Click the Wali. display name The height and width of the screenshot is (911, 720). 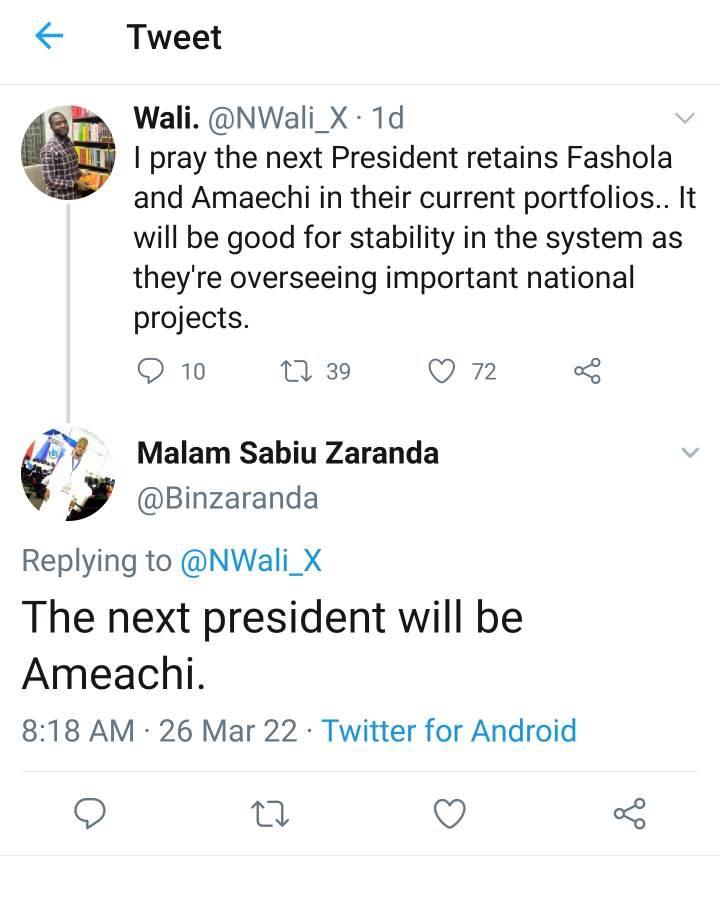tap(165, 119)
